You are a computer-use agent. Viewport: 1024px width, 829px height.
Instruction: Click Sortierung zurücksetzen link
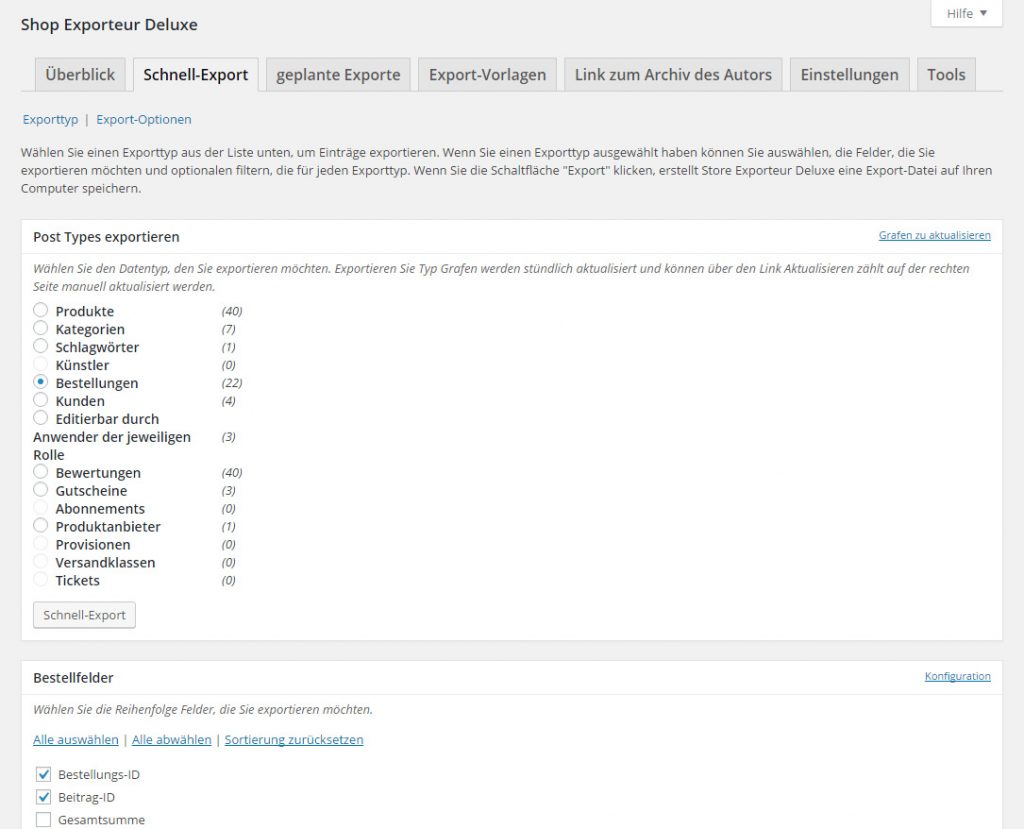point(294,740)
